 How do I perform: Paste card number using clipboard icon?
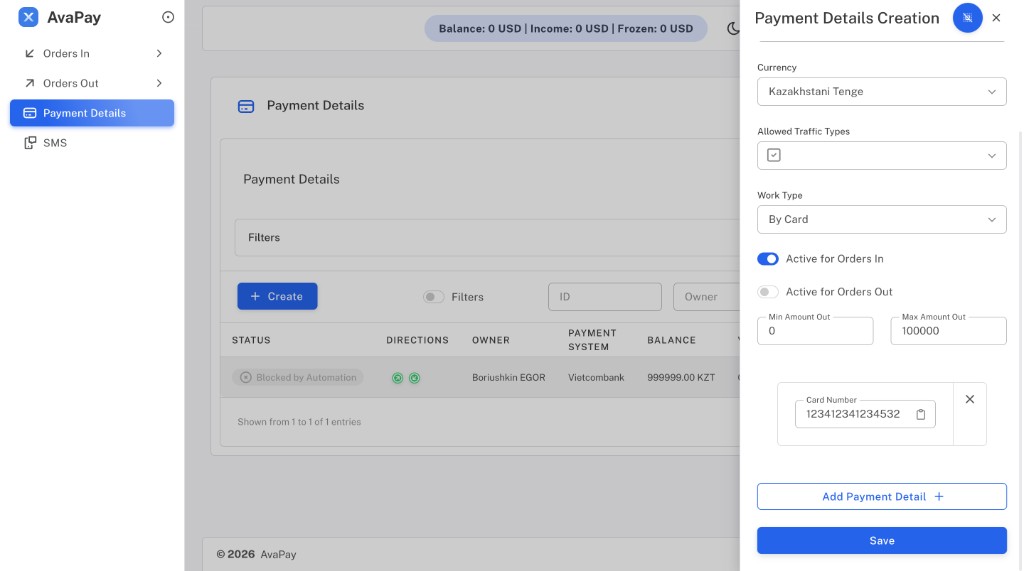click(x=920, y=414)
